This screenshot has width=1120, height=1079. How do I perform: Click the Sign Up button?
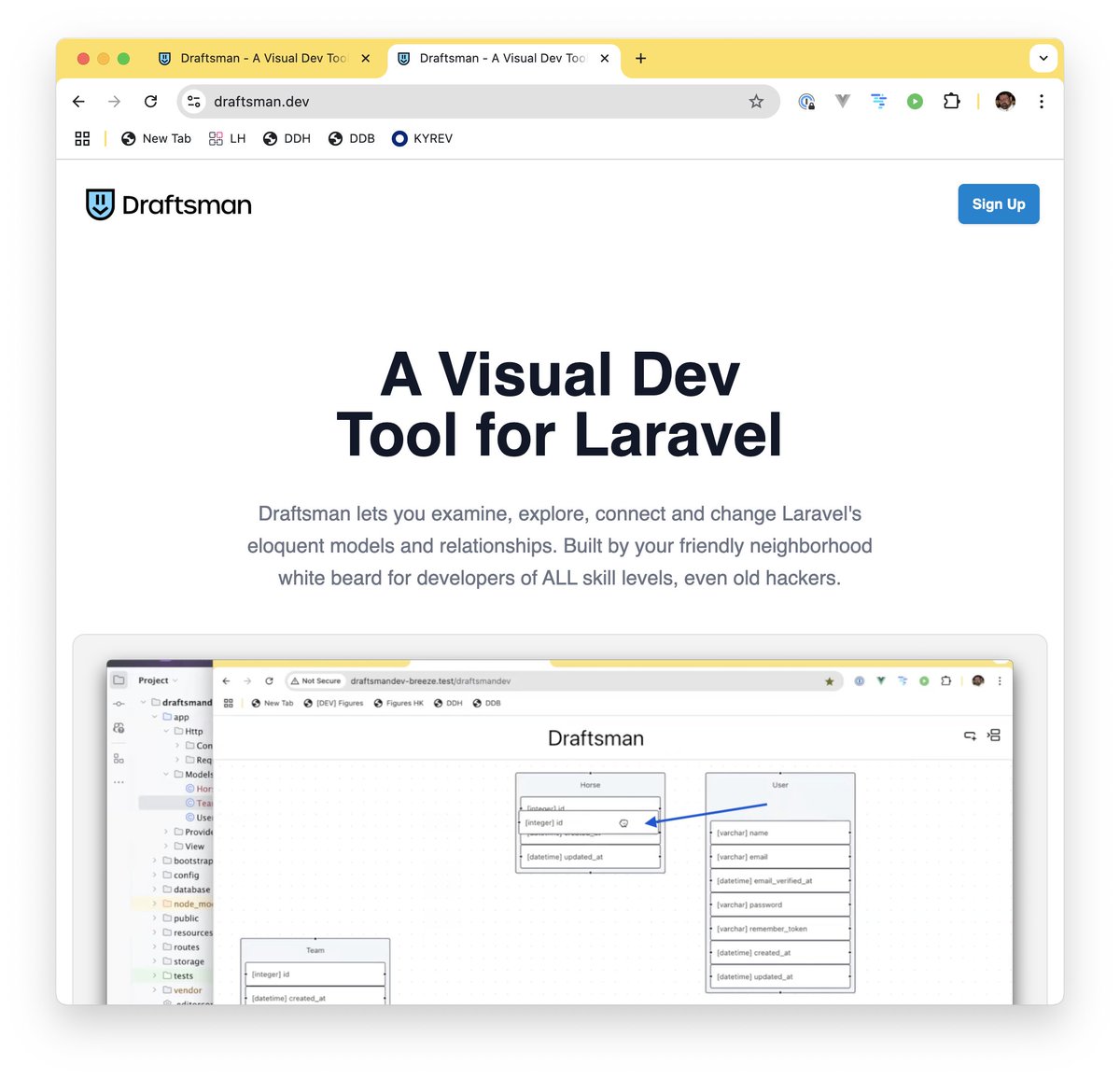[999, 203]
